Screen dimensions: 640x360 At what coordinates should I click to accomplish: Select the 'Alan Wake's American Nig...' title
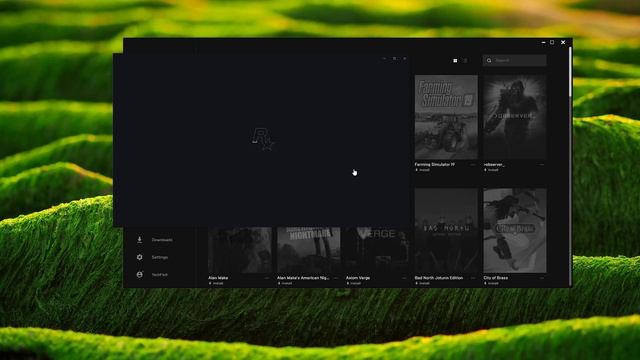click(x=303, y=278)
